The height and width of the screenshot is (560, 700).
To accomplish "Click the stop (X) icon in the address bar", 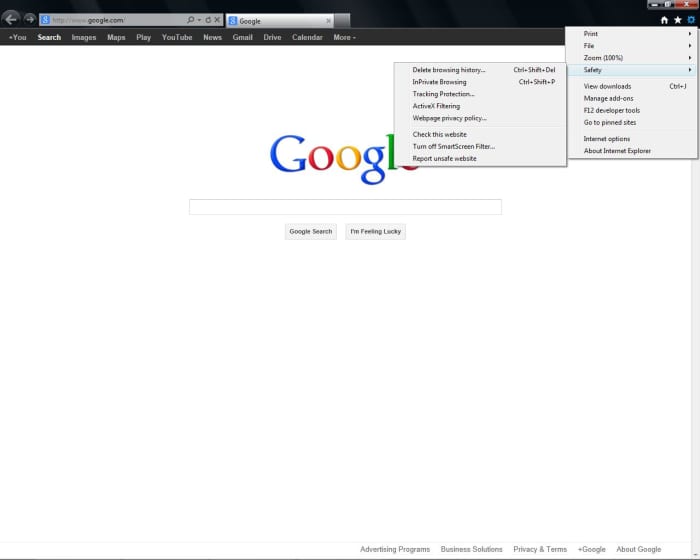I will click(217, 20).
